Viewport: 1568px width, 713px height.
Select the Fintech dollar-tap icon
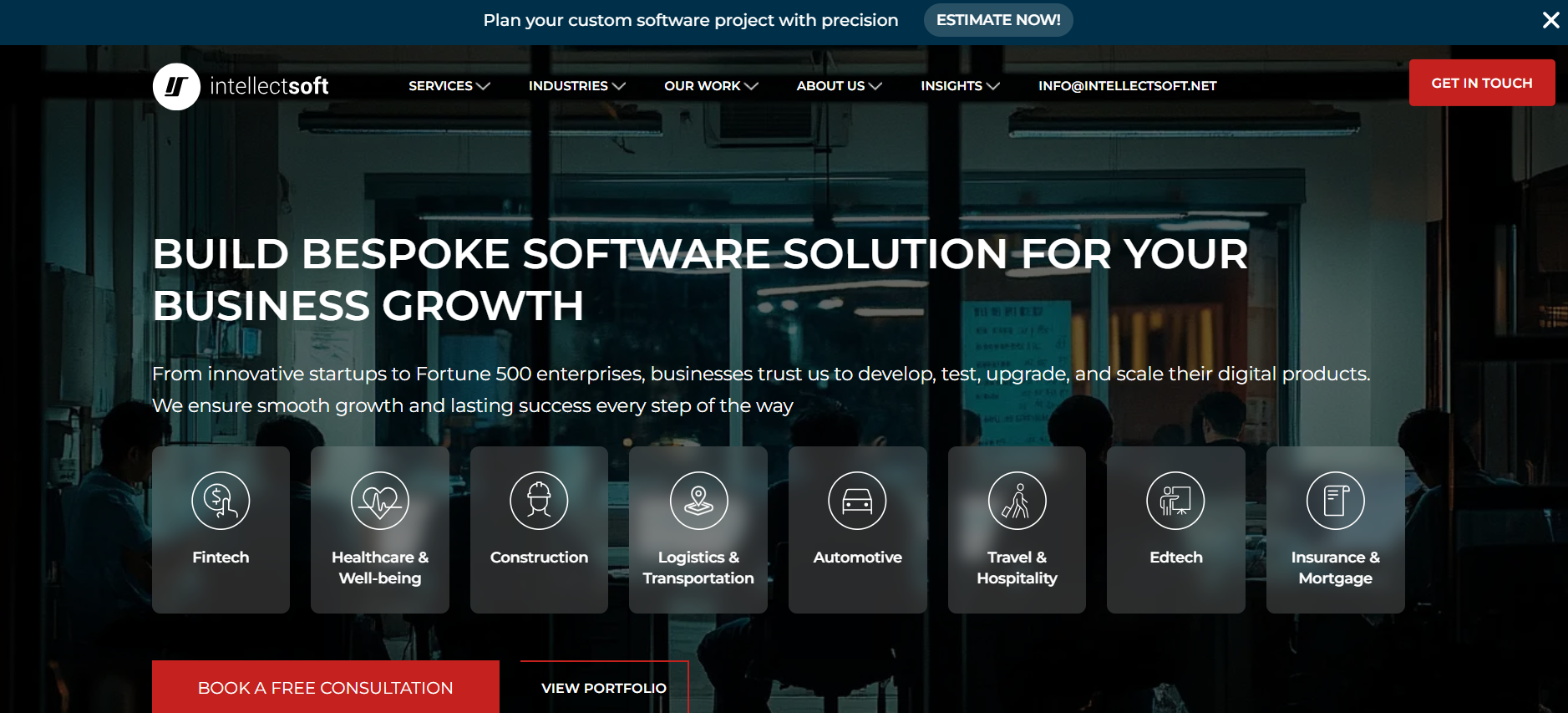[221, 501]
